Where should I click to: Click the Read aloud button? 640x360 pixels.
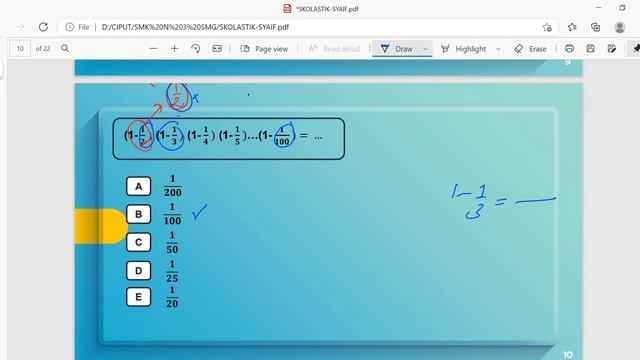[334, 49]
